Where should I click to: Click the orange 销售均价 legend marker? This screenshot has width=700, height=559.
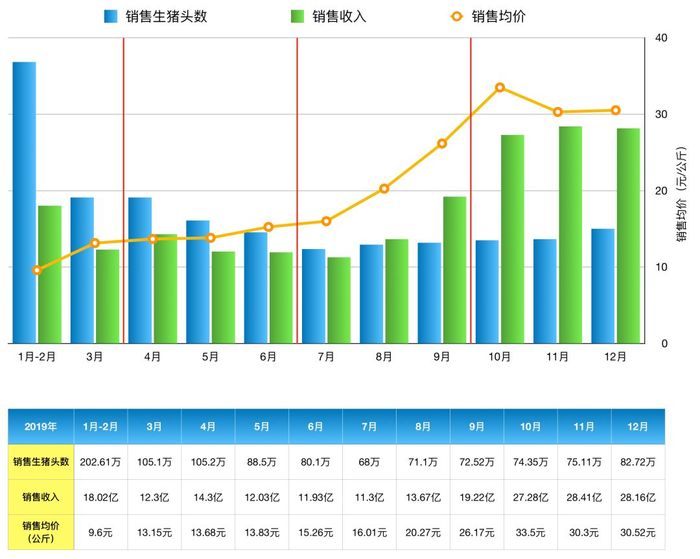(457, 17)
